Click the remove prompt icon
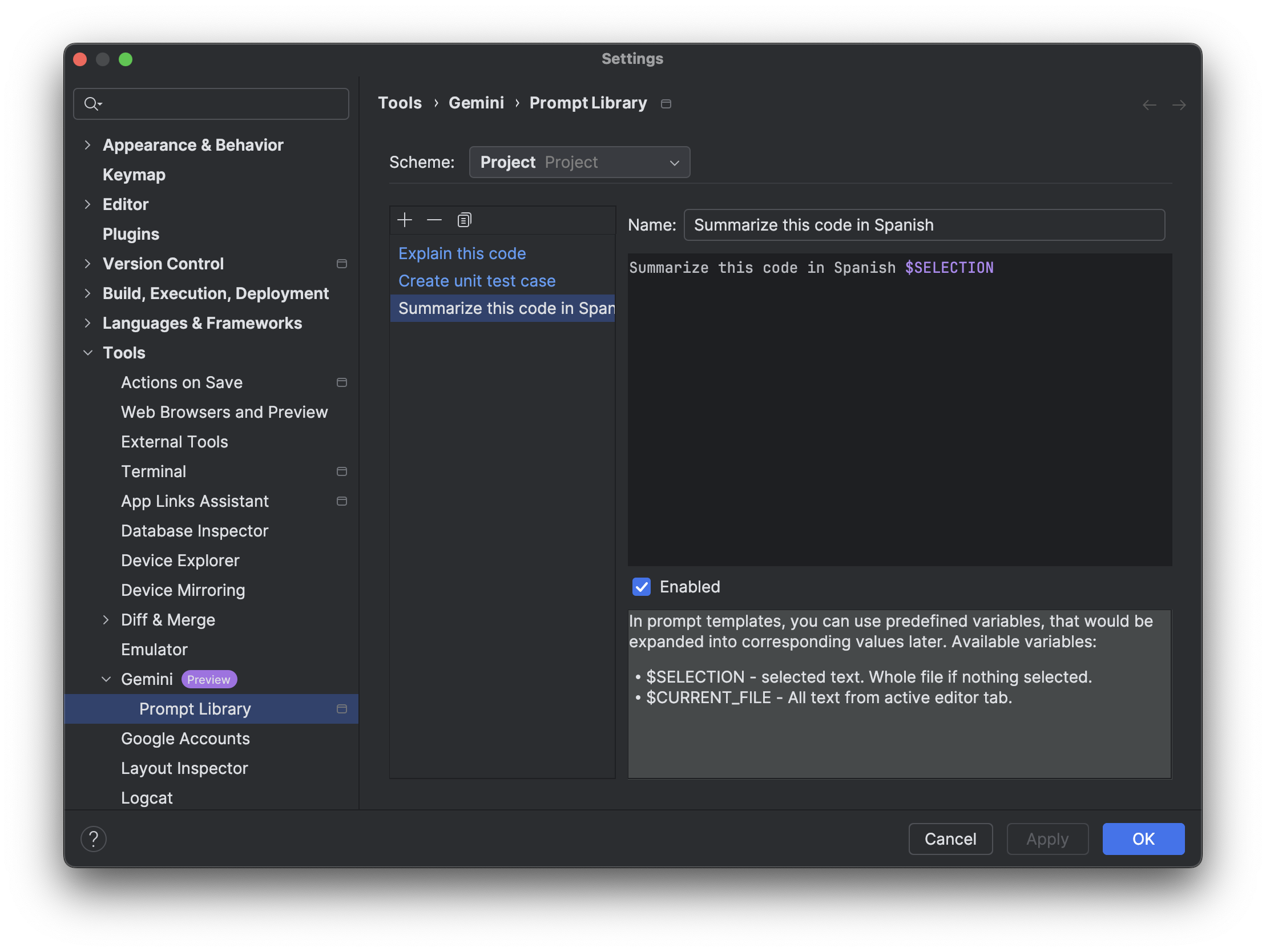Image resolution: width=1266 pixels, height=952 pixels. coord(434,220)
